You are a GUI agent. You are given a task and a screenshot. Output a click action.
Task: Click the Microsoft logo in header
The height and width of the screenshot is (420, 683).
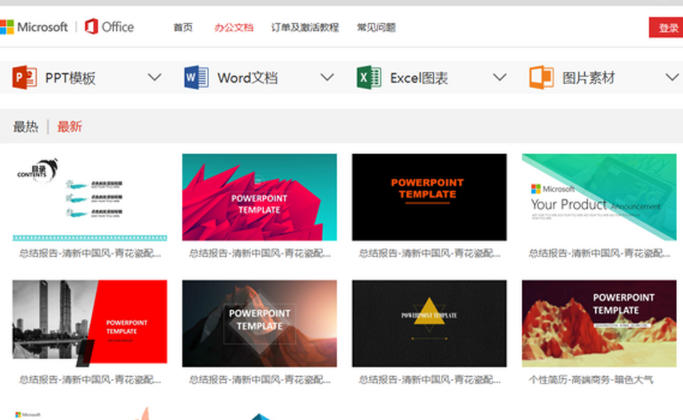(35, 27)
